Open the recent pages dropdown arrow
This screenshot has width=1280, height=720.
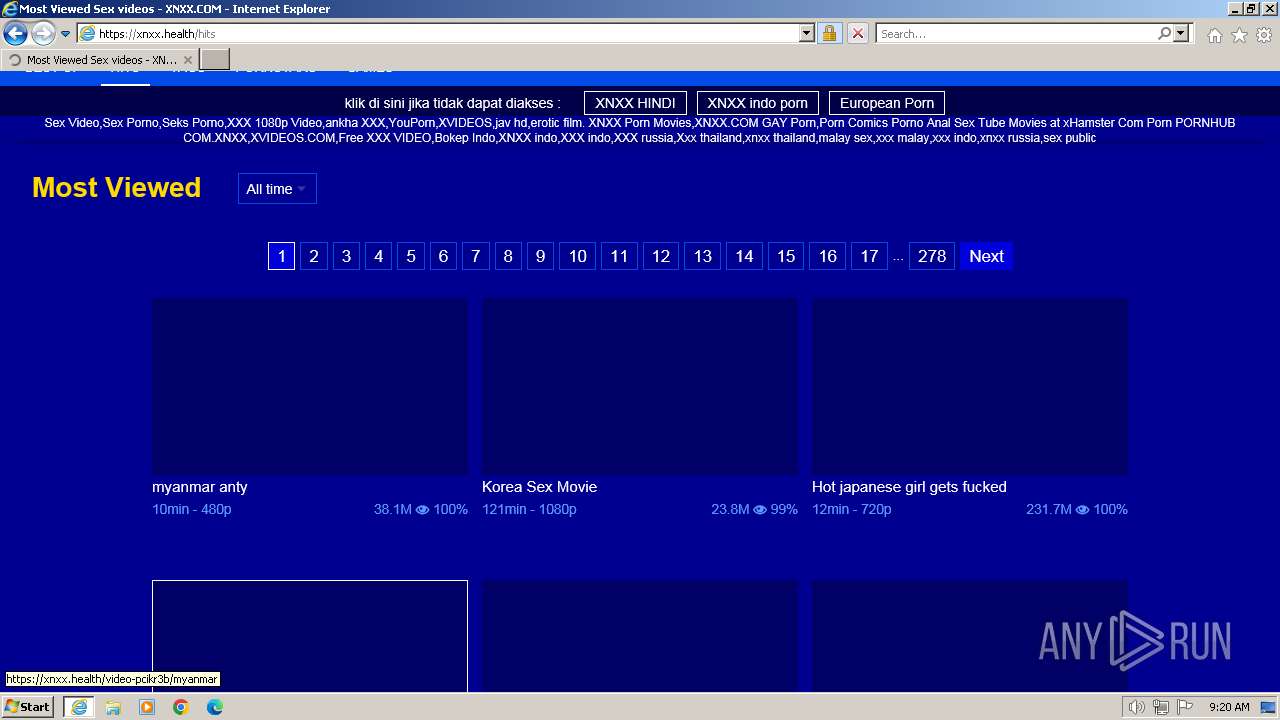(65, 34)
